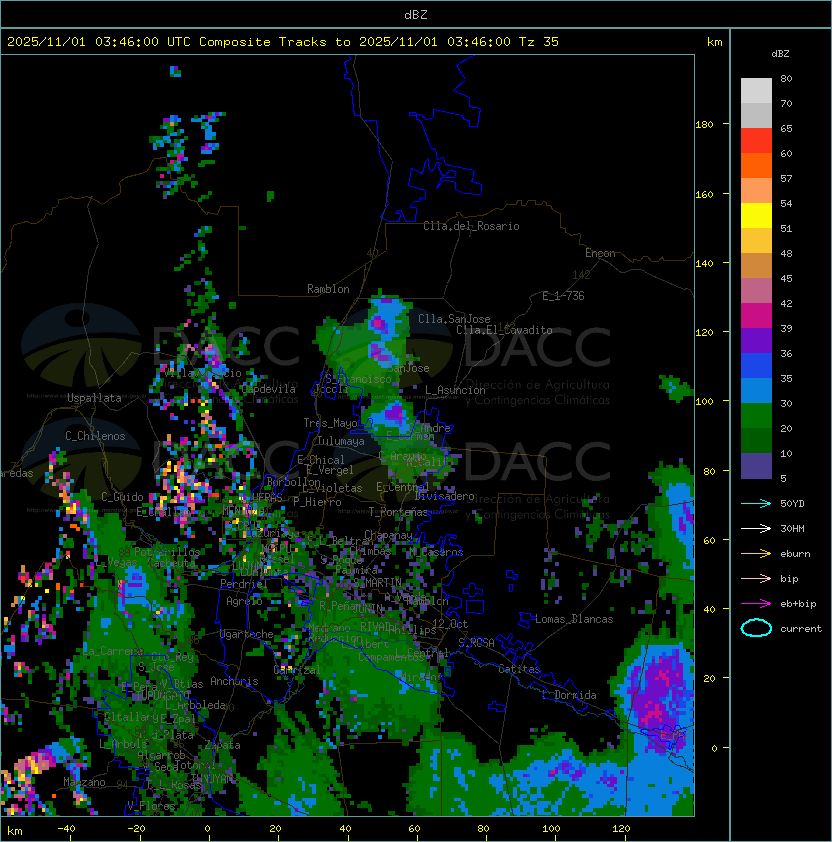Click the 'L_Dormida' map label
Screen dimensions: 832x842
[x=569, y=695]
